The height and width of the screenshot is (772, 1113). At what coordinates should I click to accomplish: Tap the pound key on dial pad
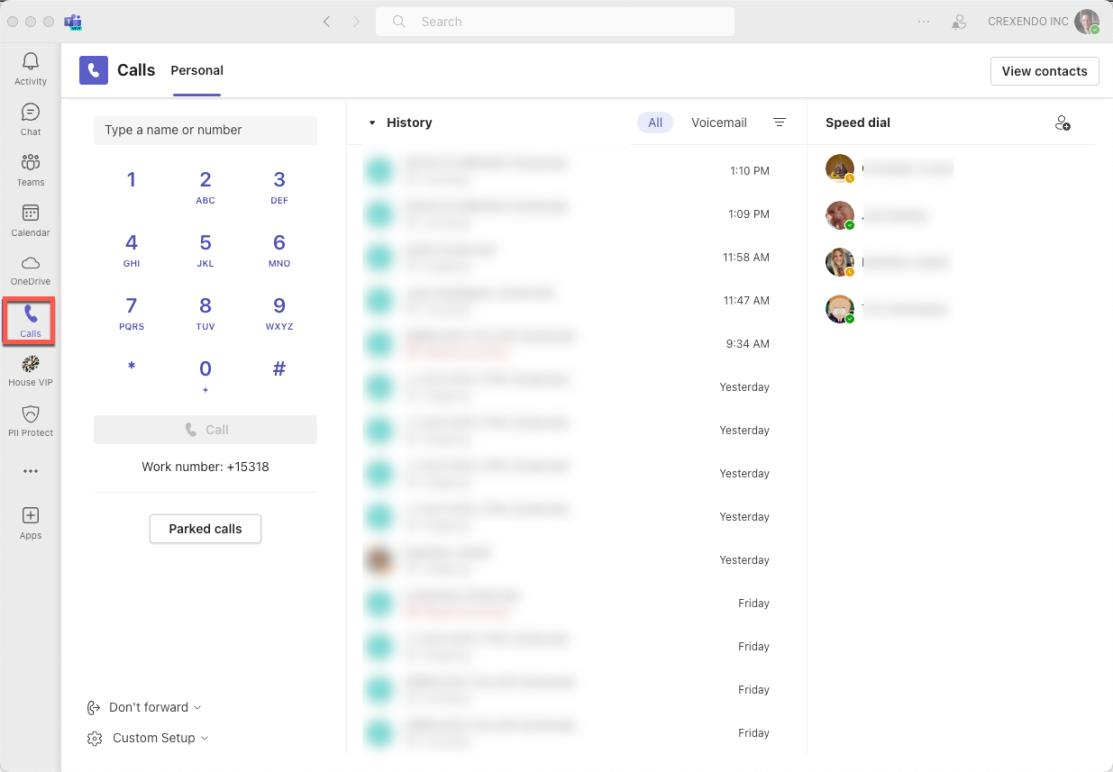point(279,368)
